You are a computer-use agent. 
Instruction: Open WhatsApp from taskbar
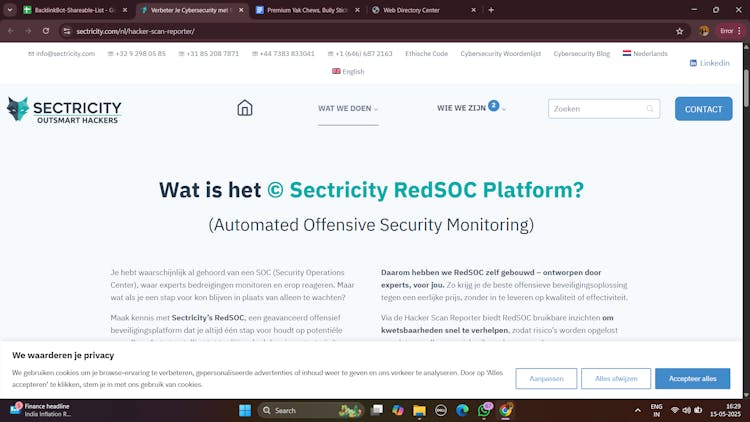(x=484, y=411)
